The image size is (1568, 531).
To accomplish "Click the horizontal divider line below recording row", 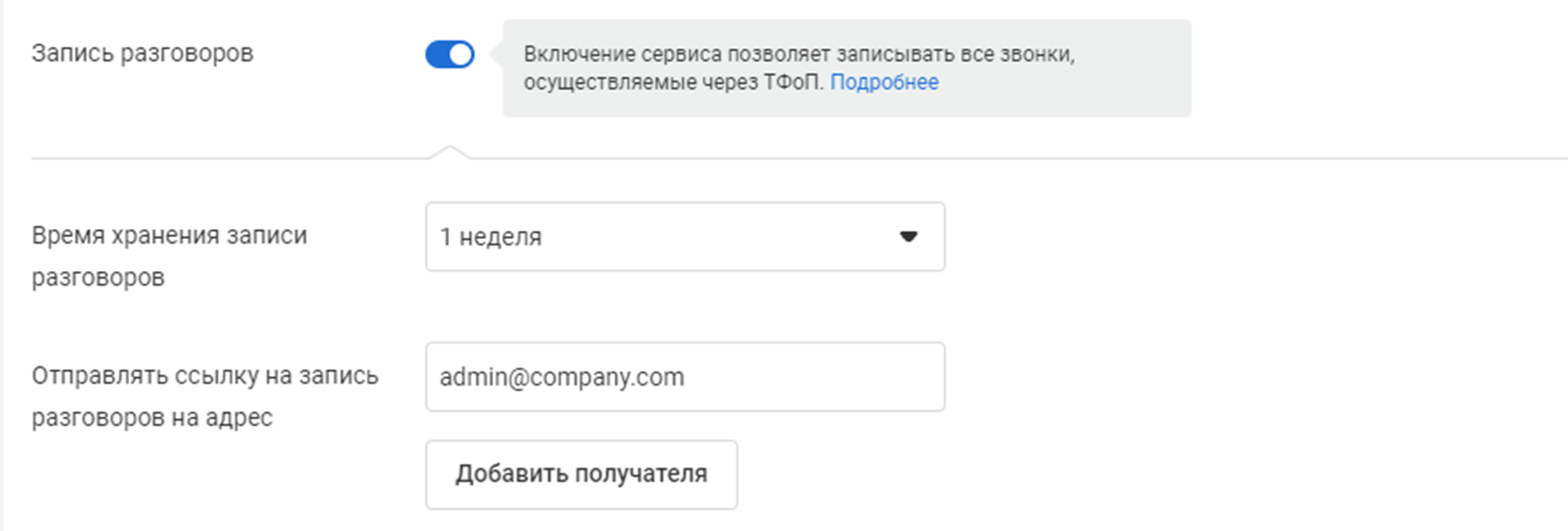I will pyautogui.click(x=916, y=158).
